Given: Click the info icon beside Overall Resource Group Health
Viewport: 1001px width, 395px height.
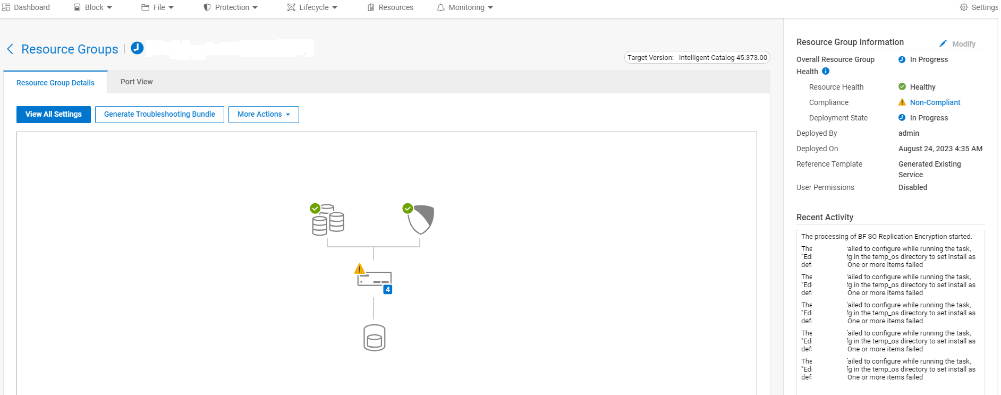Looking at the screenshot, I should click(x=825, y=71).
